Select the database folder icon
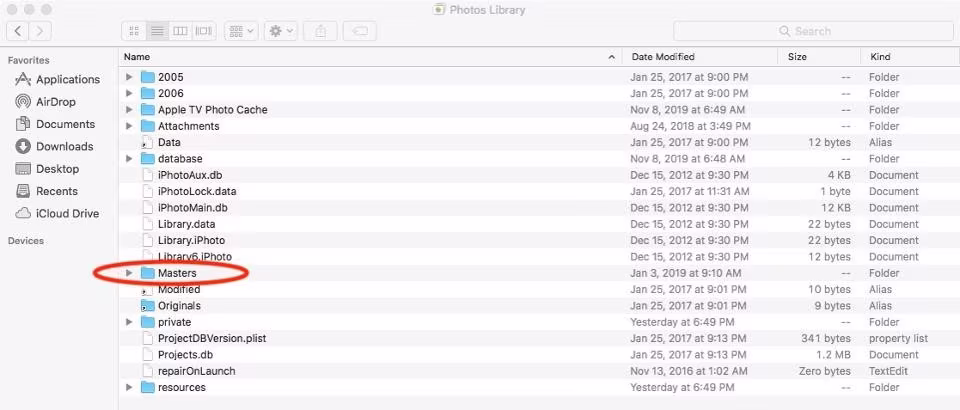 [148, 159]
